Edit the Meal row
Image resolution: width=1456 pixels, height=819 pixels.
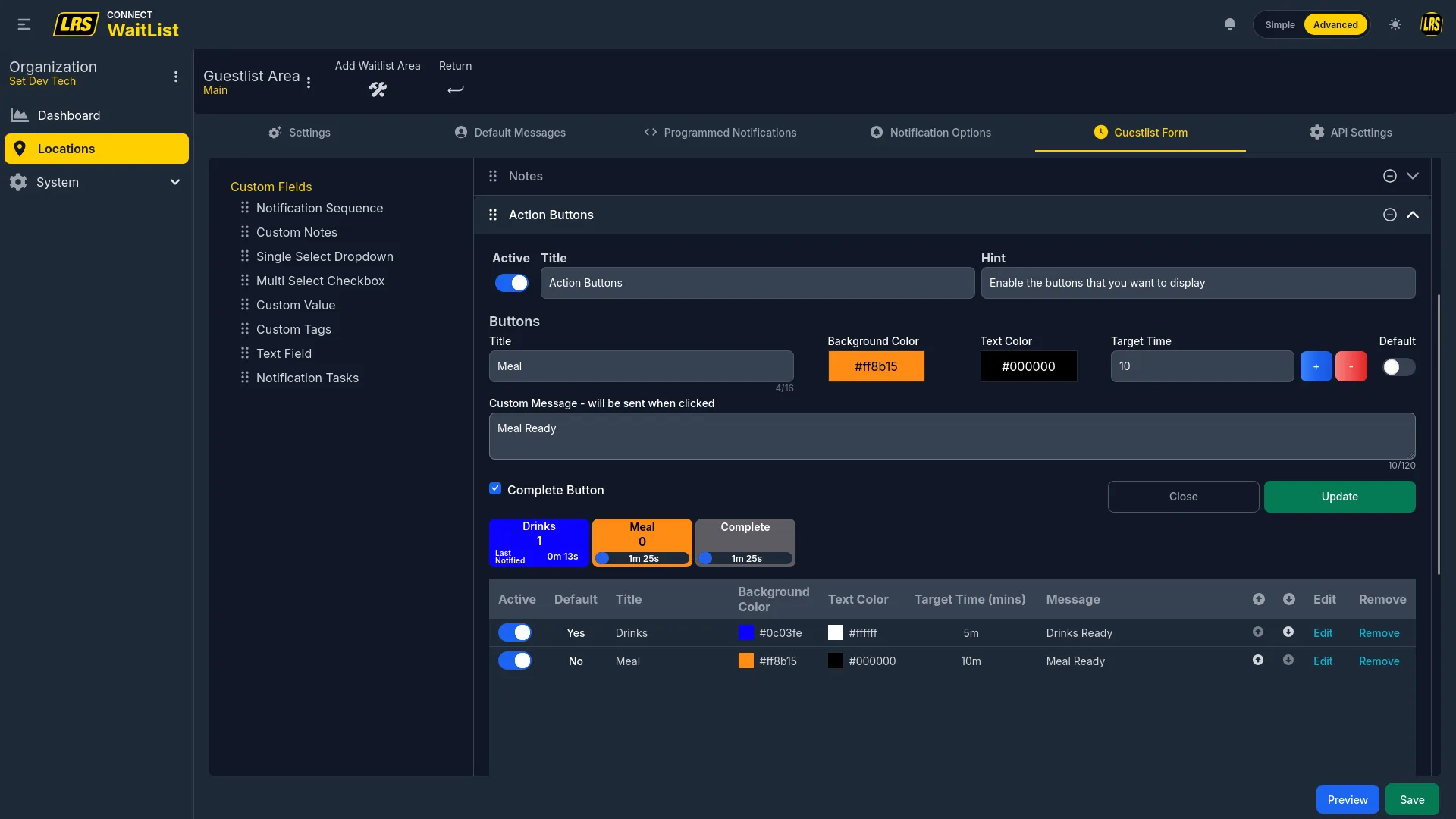pos(1323,661)
